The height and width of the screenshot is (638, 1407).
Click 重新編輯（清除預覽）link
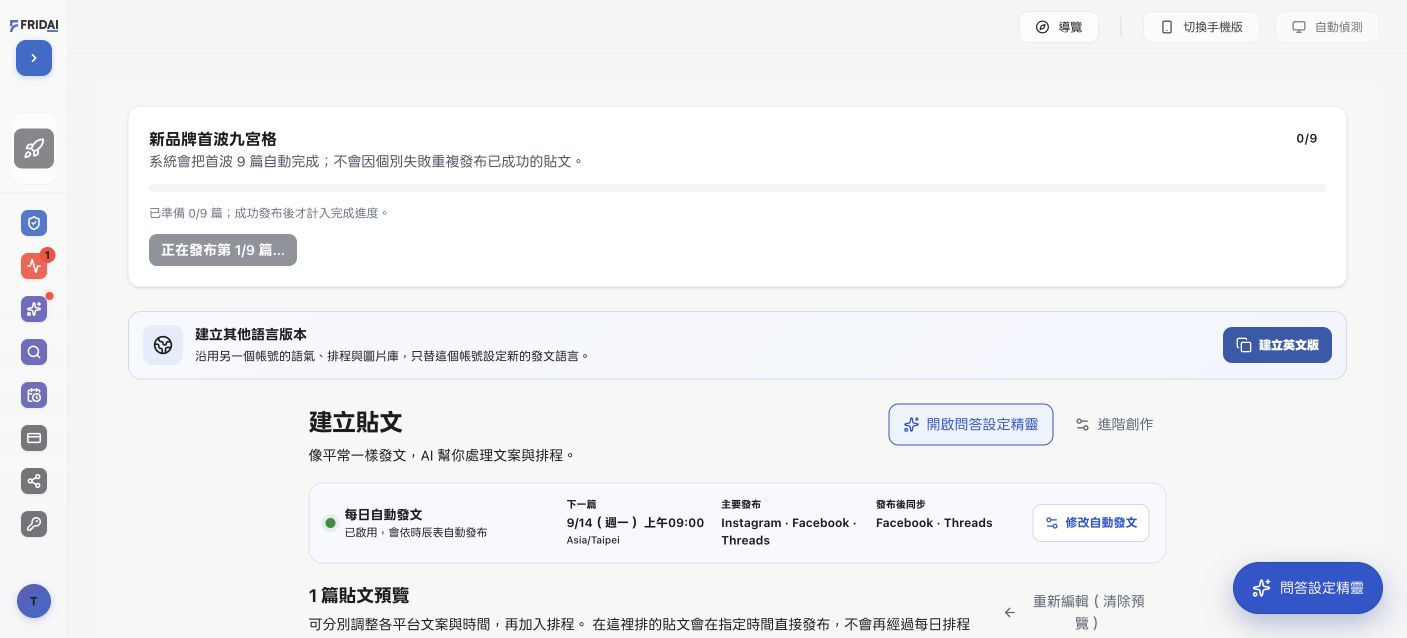point(1078,612)
